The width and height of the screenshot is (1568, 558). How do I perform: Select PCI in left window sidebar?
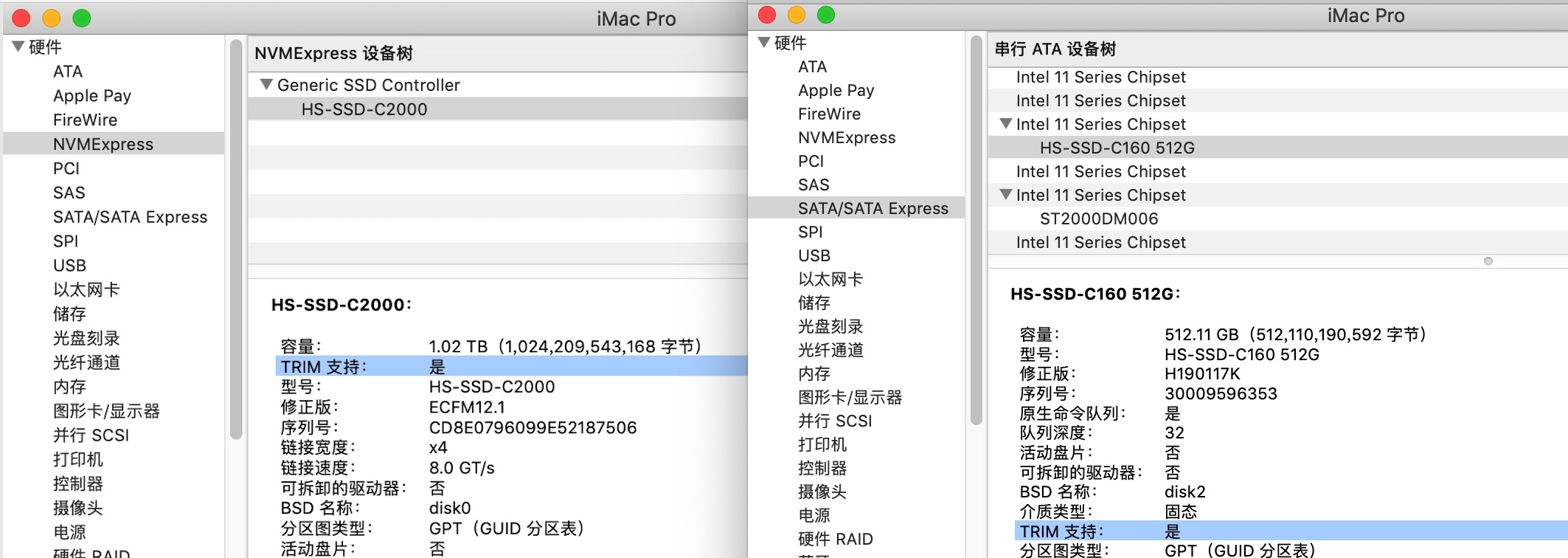point(66,168)
